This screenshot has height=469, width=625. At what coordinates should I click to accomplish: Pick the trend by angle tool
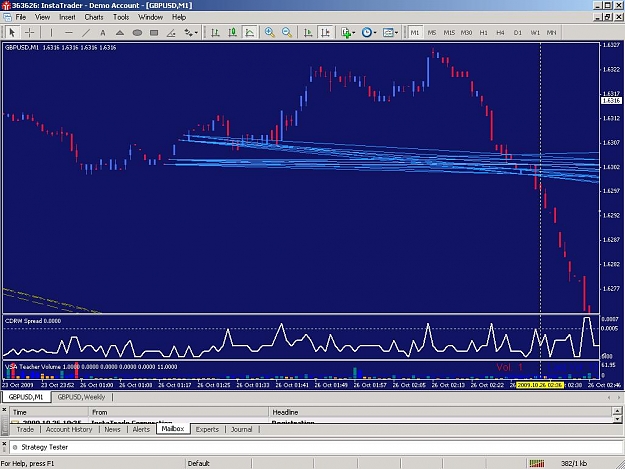coord(171,33)
